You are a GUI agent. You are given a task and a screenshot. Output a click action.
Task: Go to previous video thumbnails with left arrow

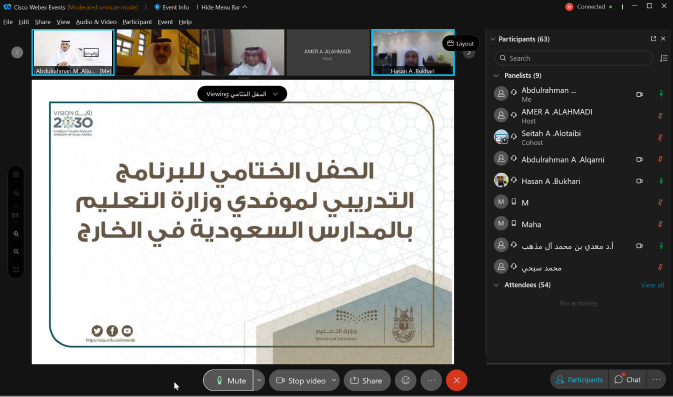click(x=17, y=52)
